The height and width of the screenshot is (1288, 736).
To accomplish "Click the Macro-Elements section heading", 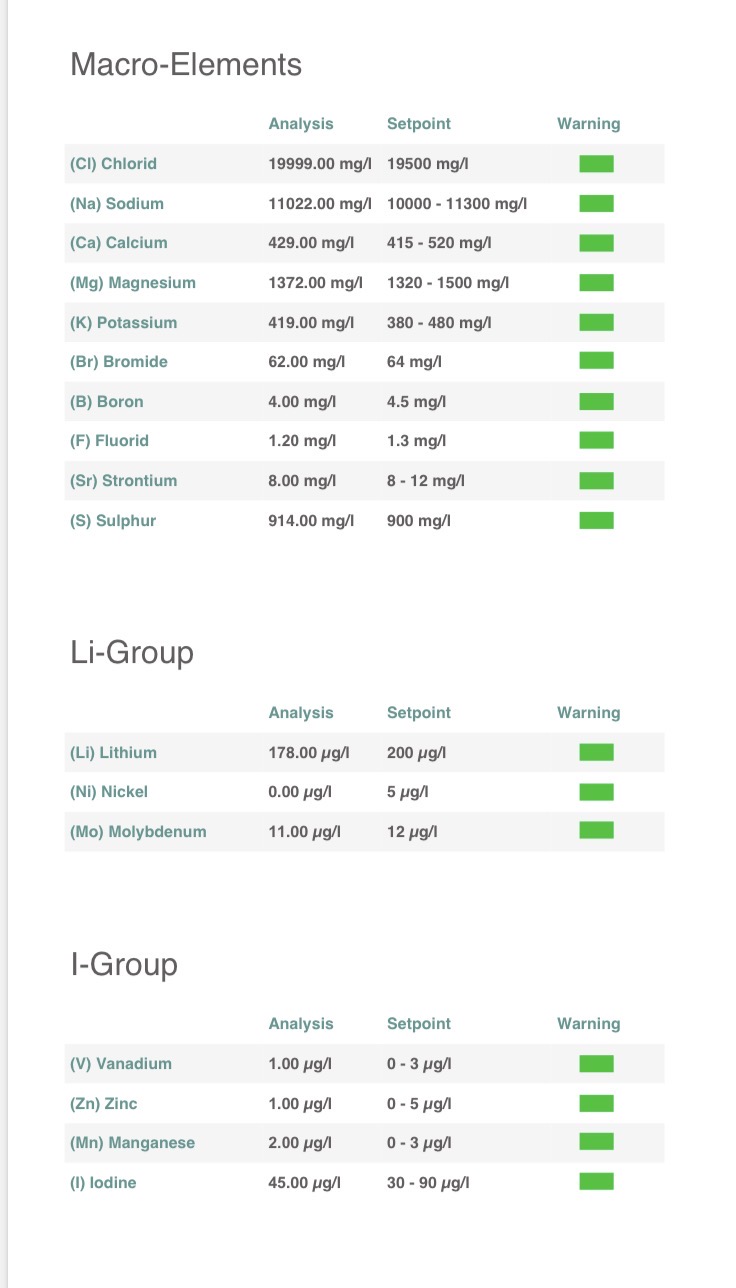I will coord(186,65).
